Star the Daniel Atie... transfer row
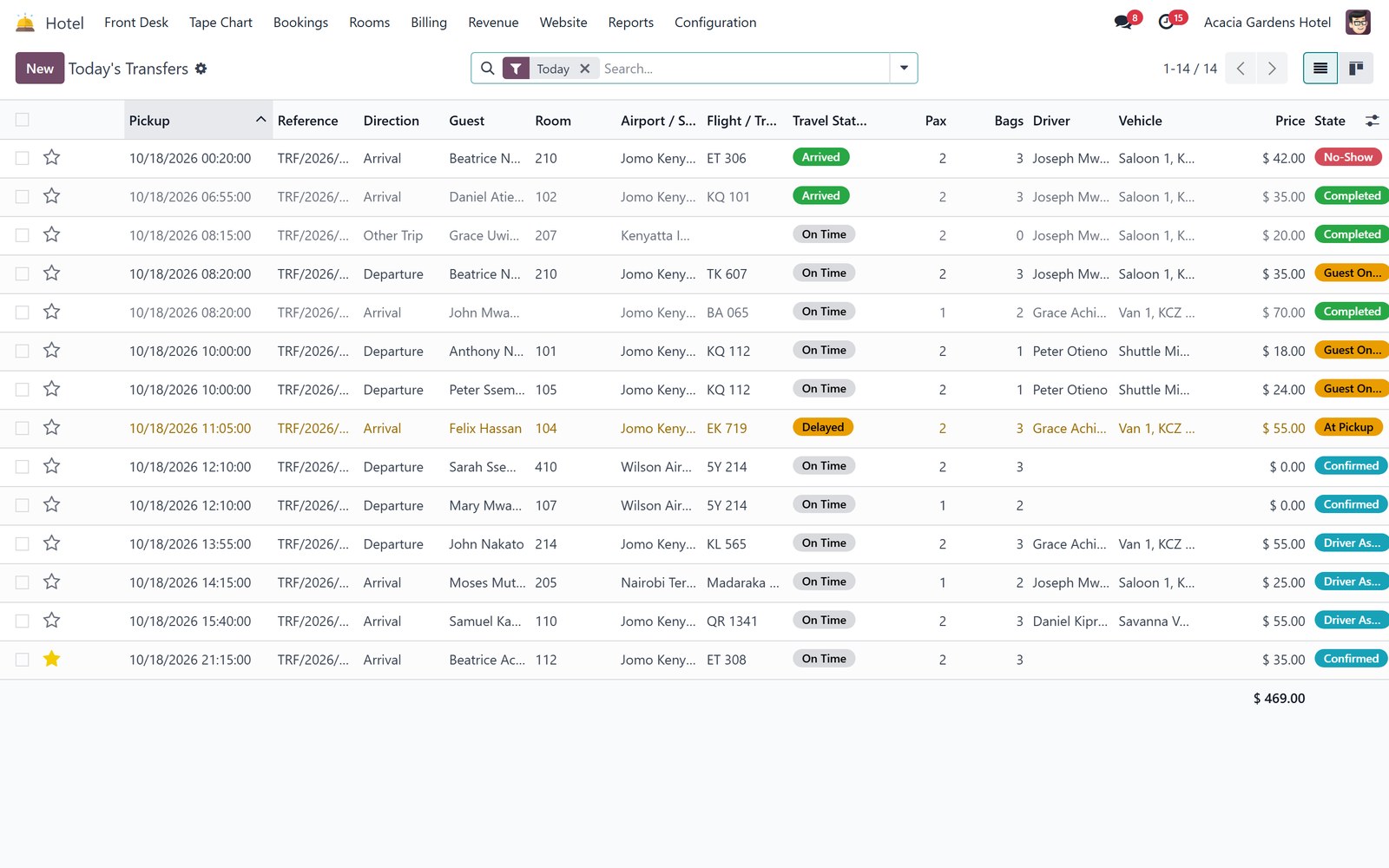Viewport: 1389px width, 868px height. tap(52, 196)
